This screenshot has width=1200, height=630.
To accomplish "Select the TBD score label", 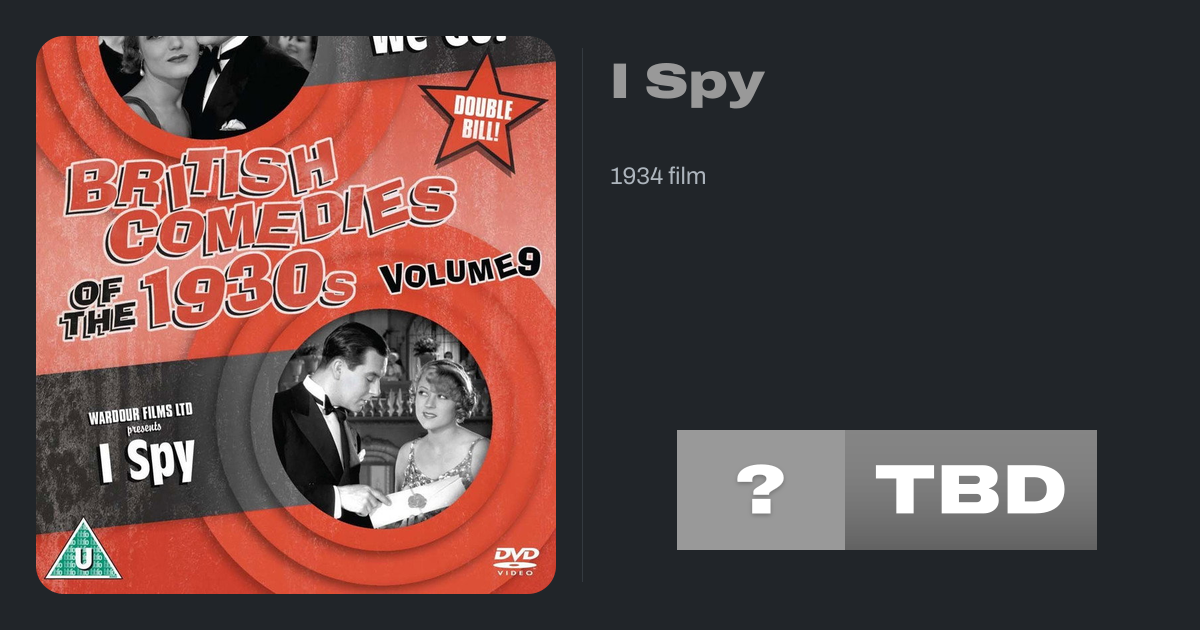I will (x=971, y=490).
